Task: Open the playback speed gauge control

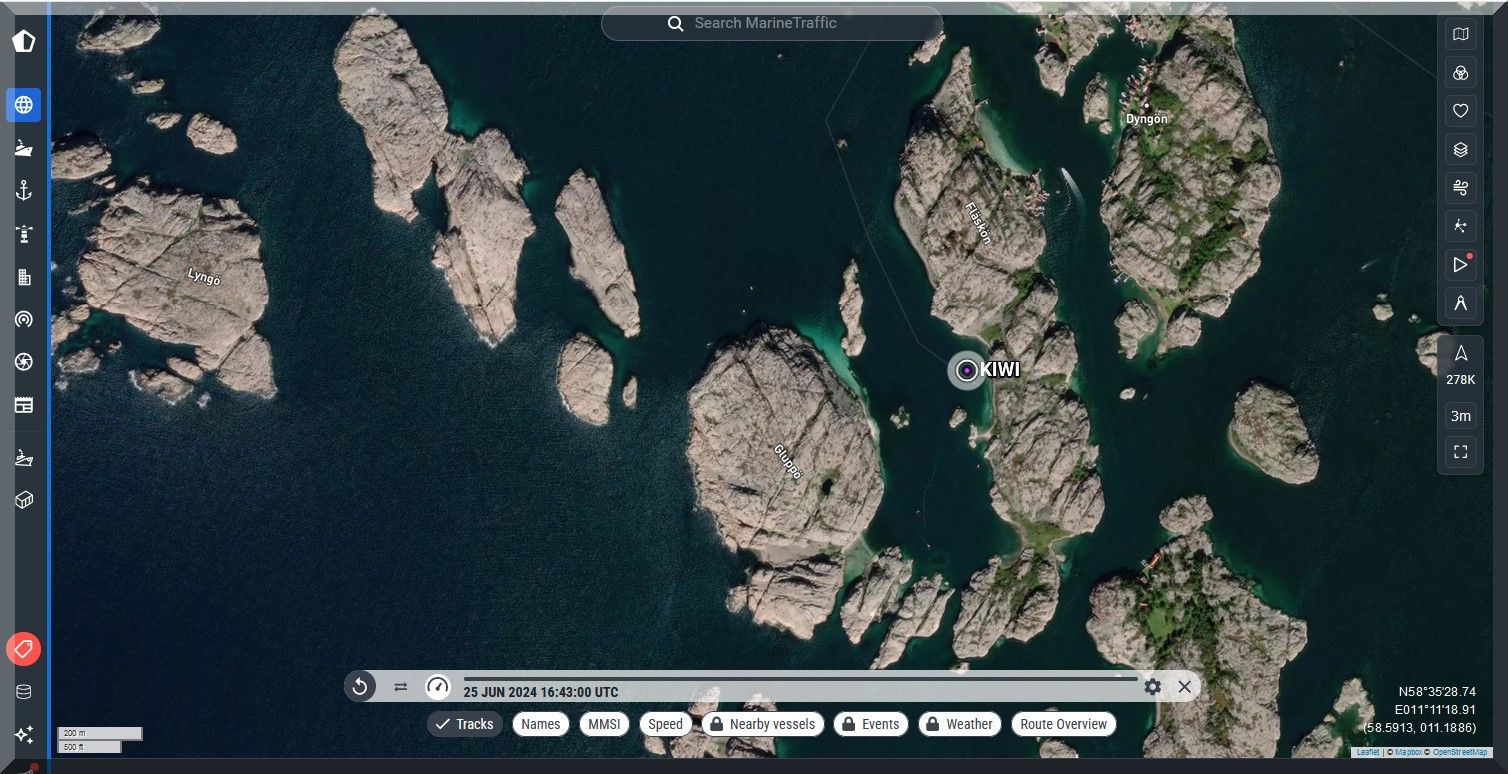Action: (438, 686)
